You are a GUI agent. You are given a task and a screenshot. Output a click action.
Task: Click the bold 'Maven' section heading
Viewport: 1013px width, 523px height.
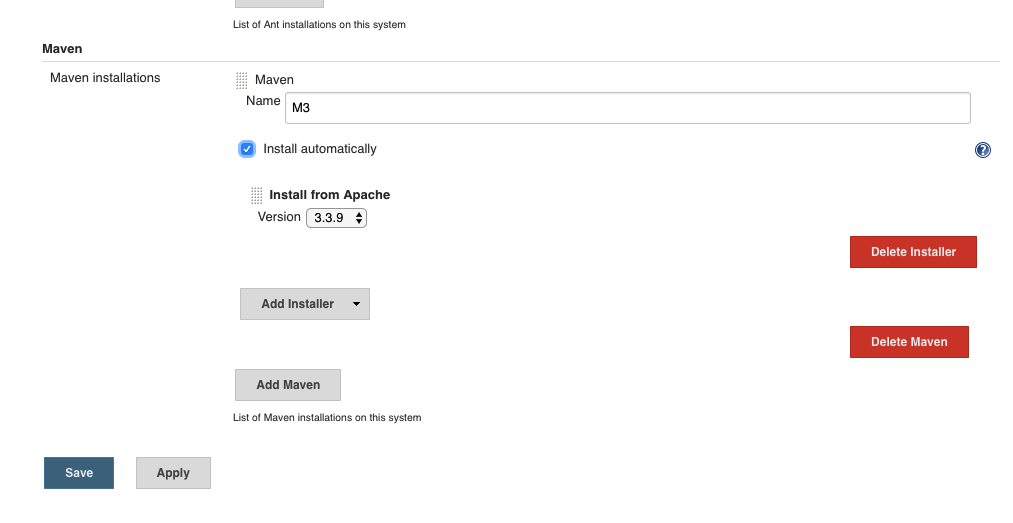[x=62, y=49]
